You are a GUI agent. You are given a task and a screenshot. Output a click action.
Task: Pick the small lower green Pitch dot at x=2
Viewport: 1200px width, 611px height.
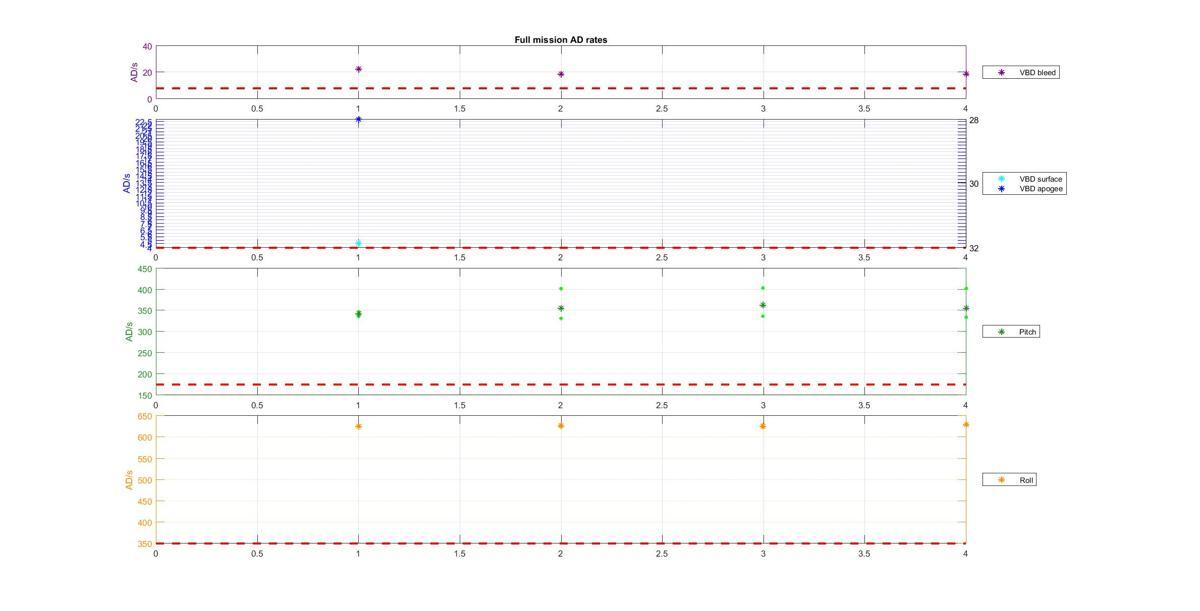click(561, 318)
